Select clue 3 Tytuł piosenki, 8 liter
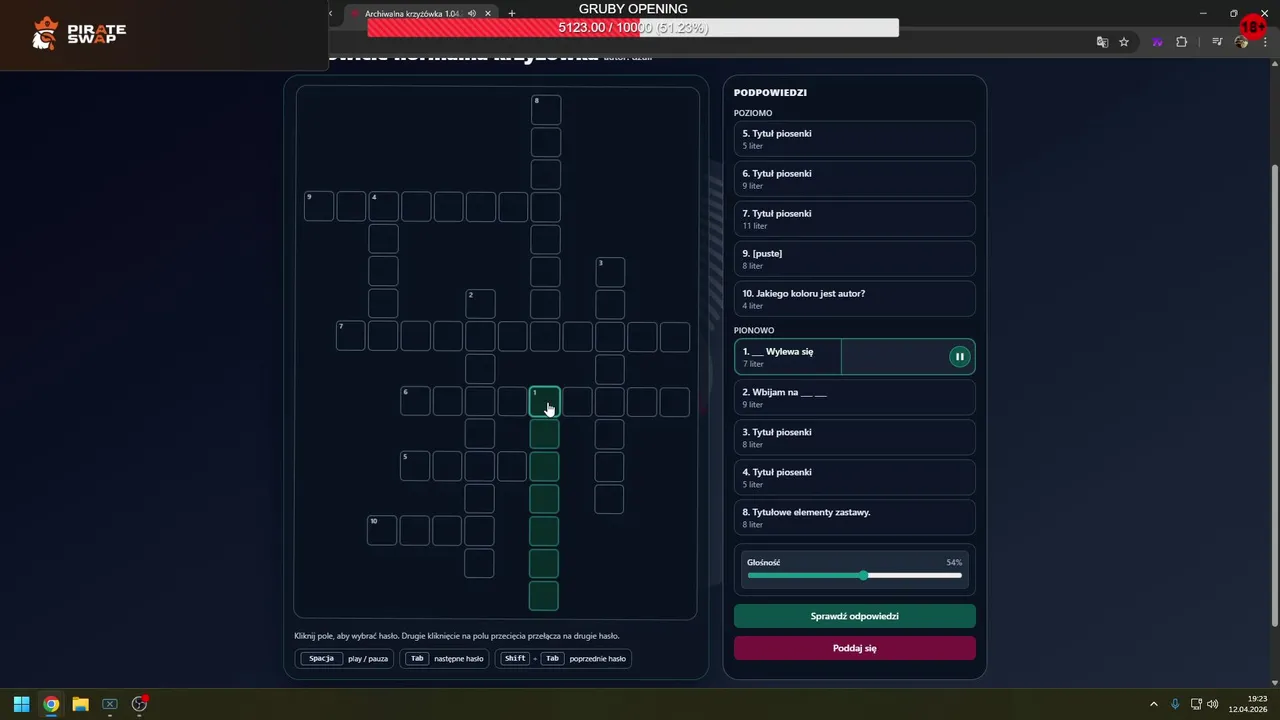The image size is (1280, 720). [x=854, y=437]
